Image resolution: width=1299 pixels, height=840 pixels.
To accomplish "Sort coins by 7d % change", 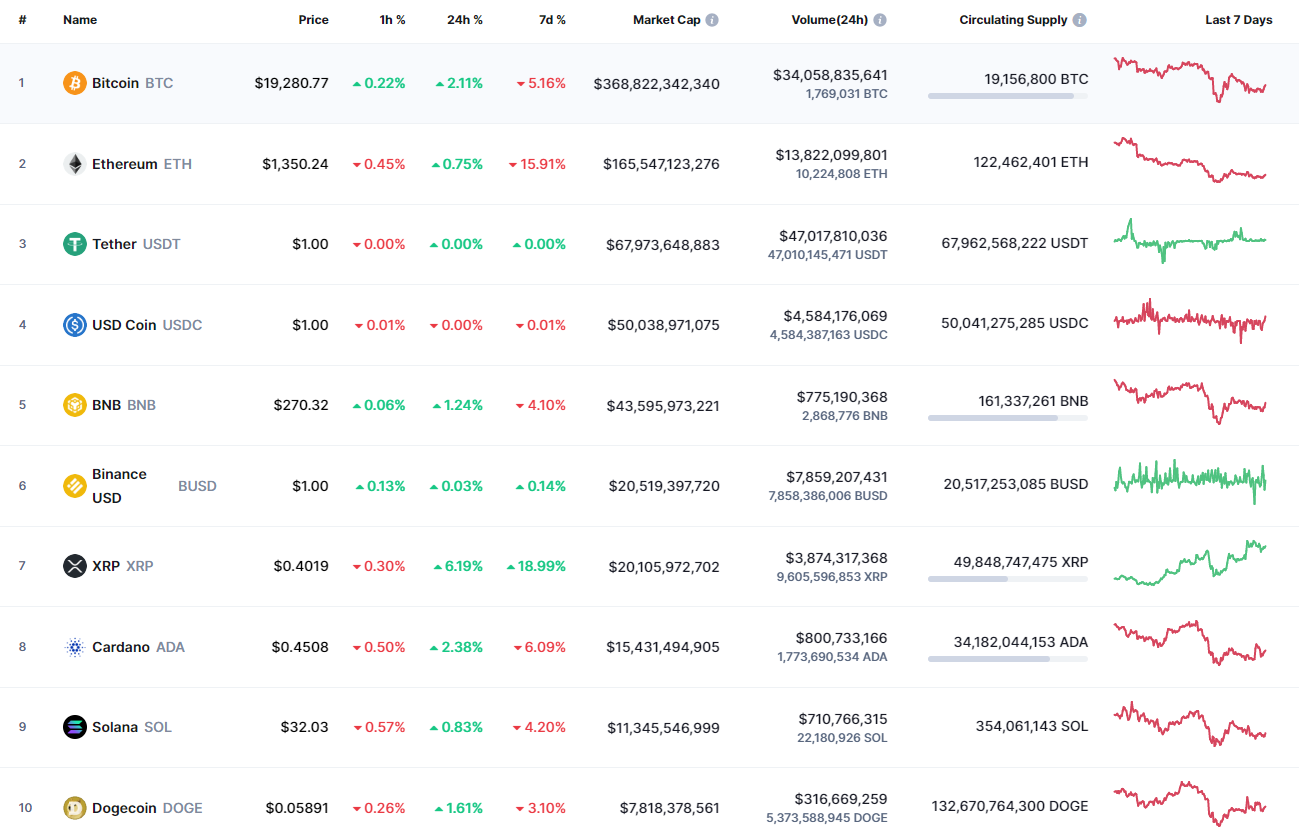I will click(552, 19).
